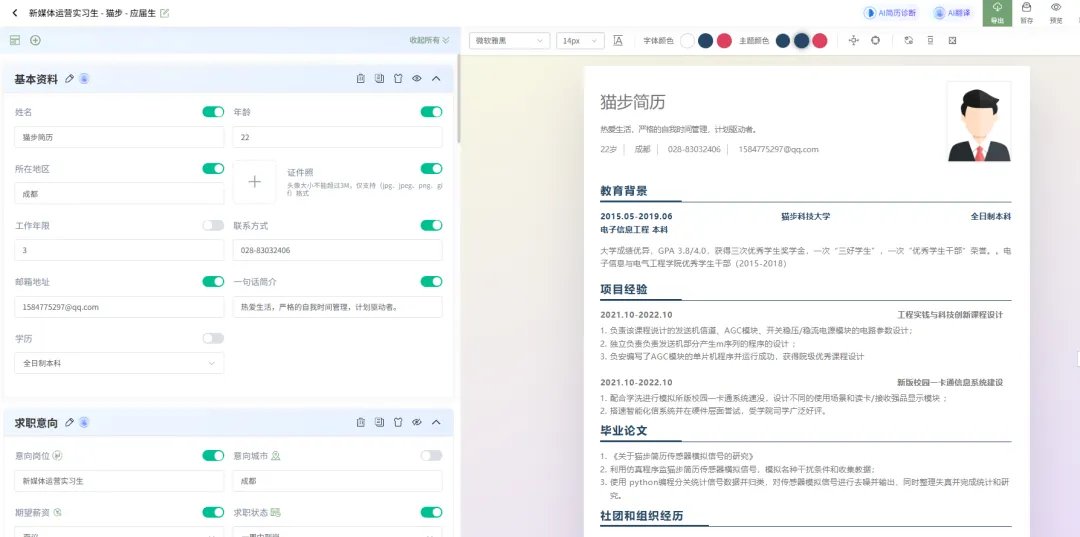Export the resume with 导出 button

click(997, 13)
